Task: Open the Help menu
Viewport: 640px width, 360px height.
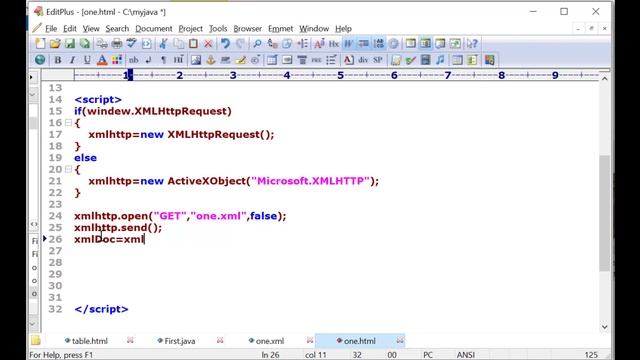Action: pos(343,29)
